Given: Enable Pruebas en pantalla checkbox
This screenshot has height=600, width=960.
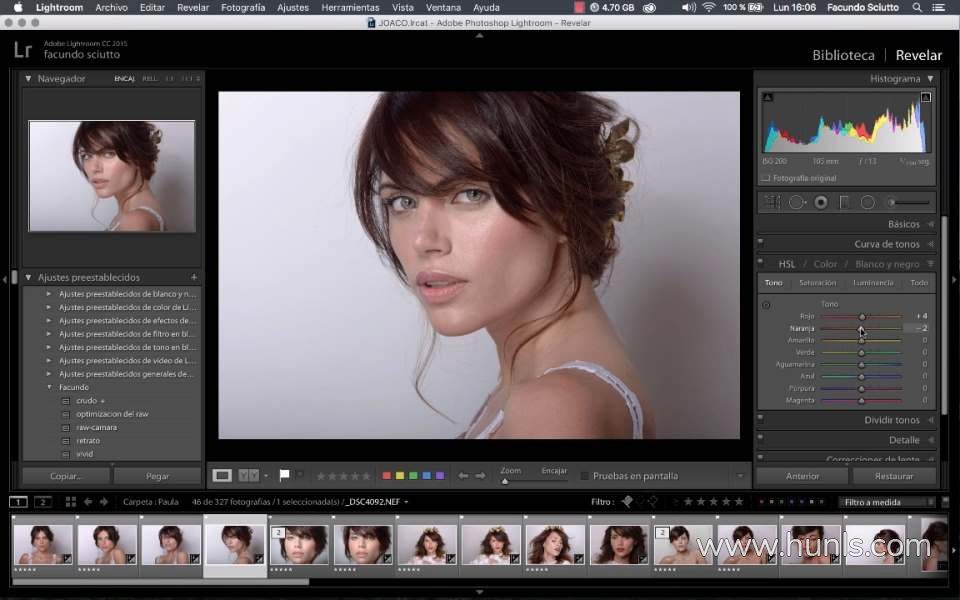Looking at the screenshot, I should coord(585,476).
